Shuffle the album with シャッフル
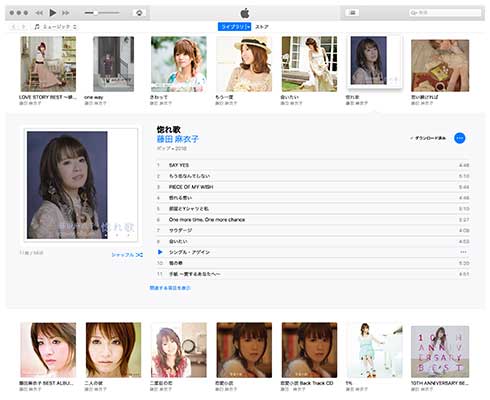Image resolution: width=490 pixels, height=400 pixels. [x=127, y=255]
